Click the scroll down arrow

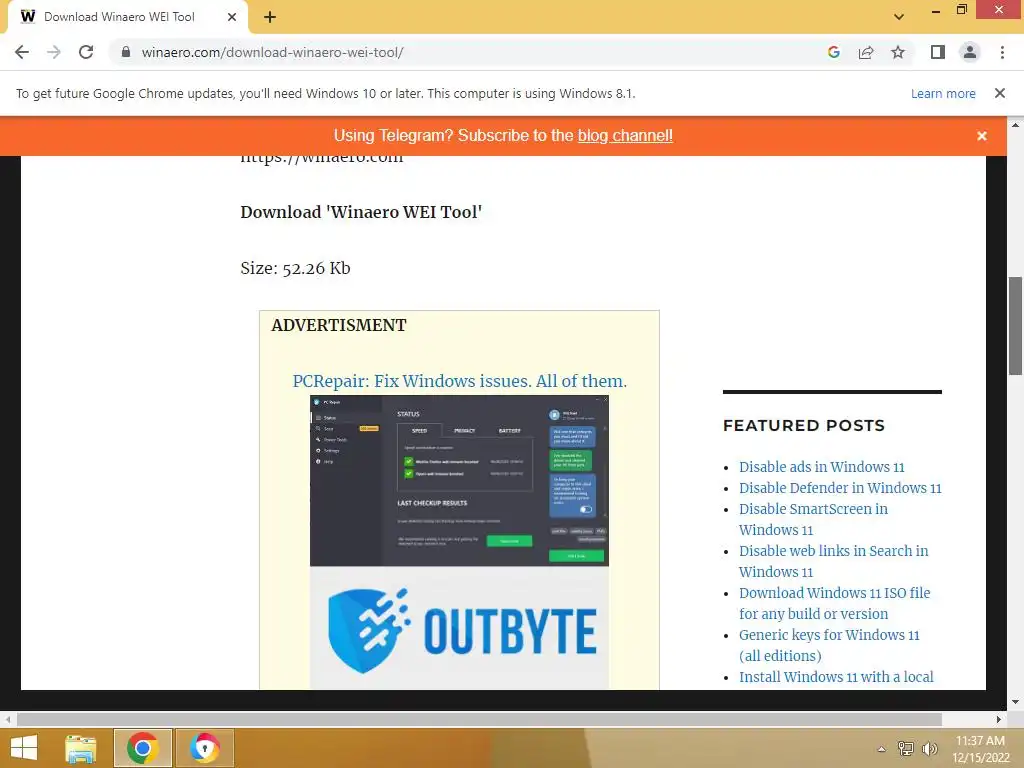pos(1015,703)
